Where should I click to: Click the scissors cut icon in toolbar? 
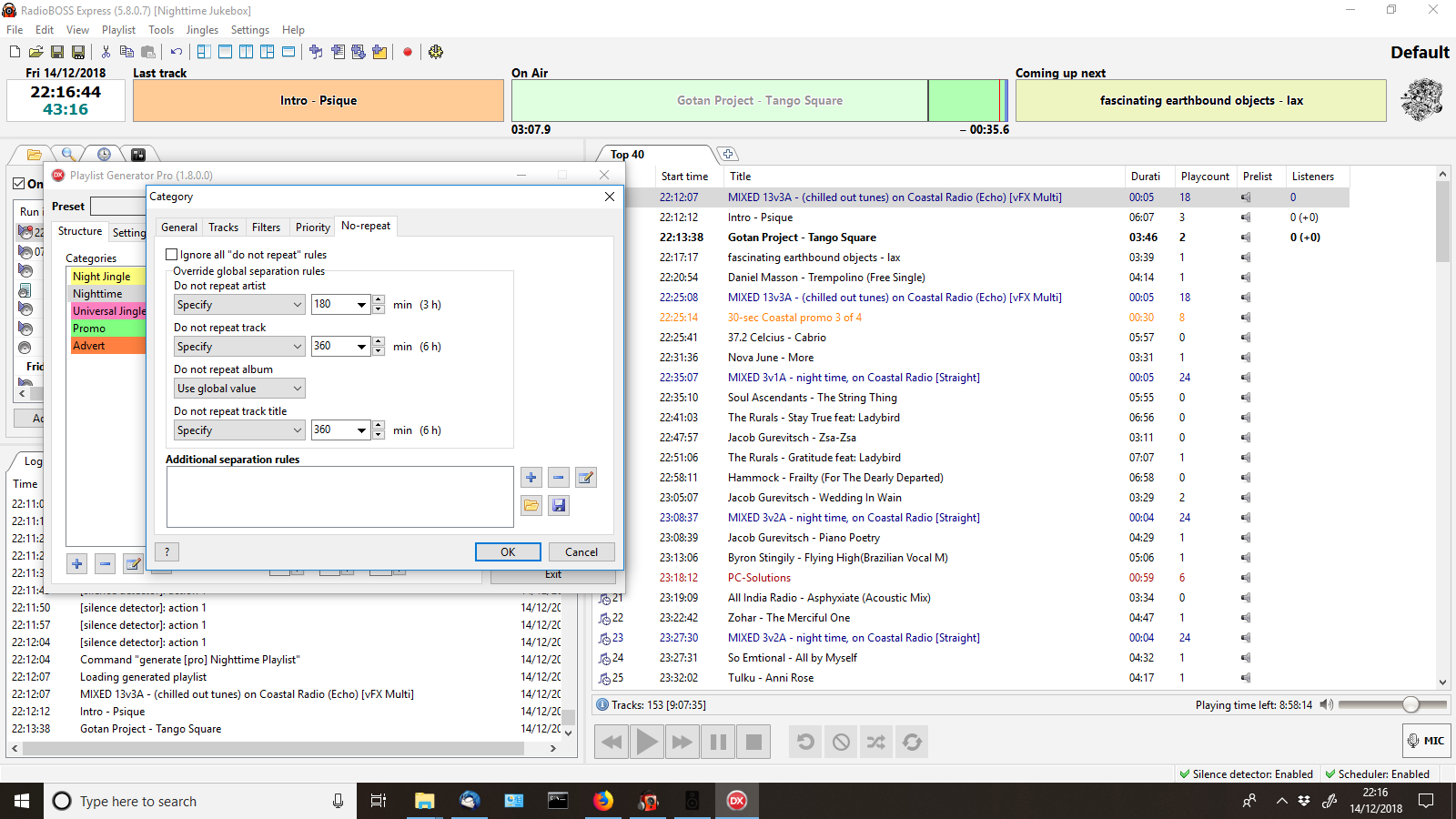pos(106,52)
